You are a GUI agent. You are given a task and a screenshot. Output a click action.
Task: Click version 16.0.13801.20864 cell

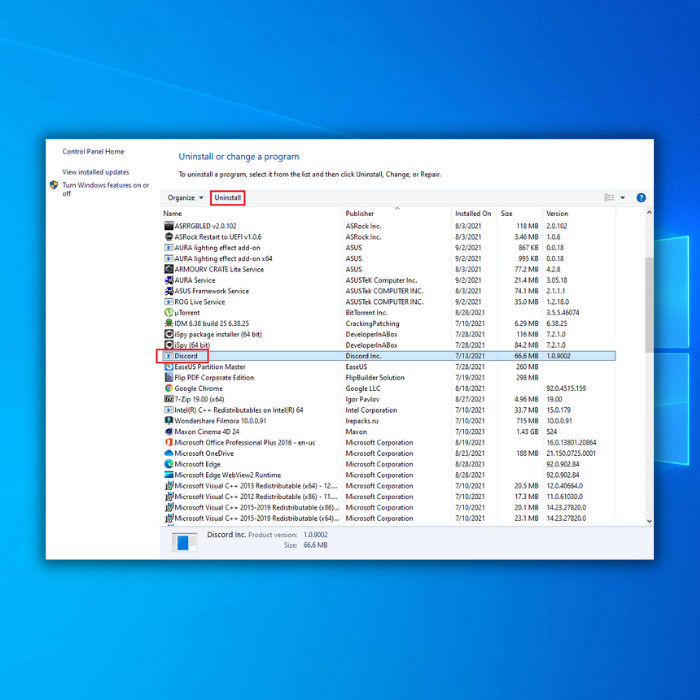click(571, 442)
